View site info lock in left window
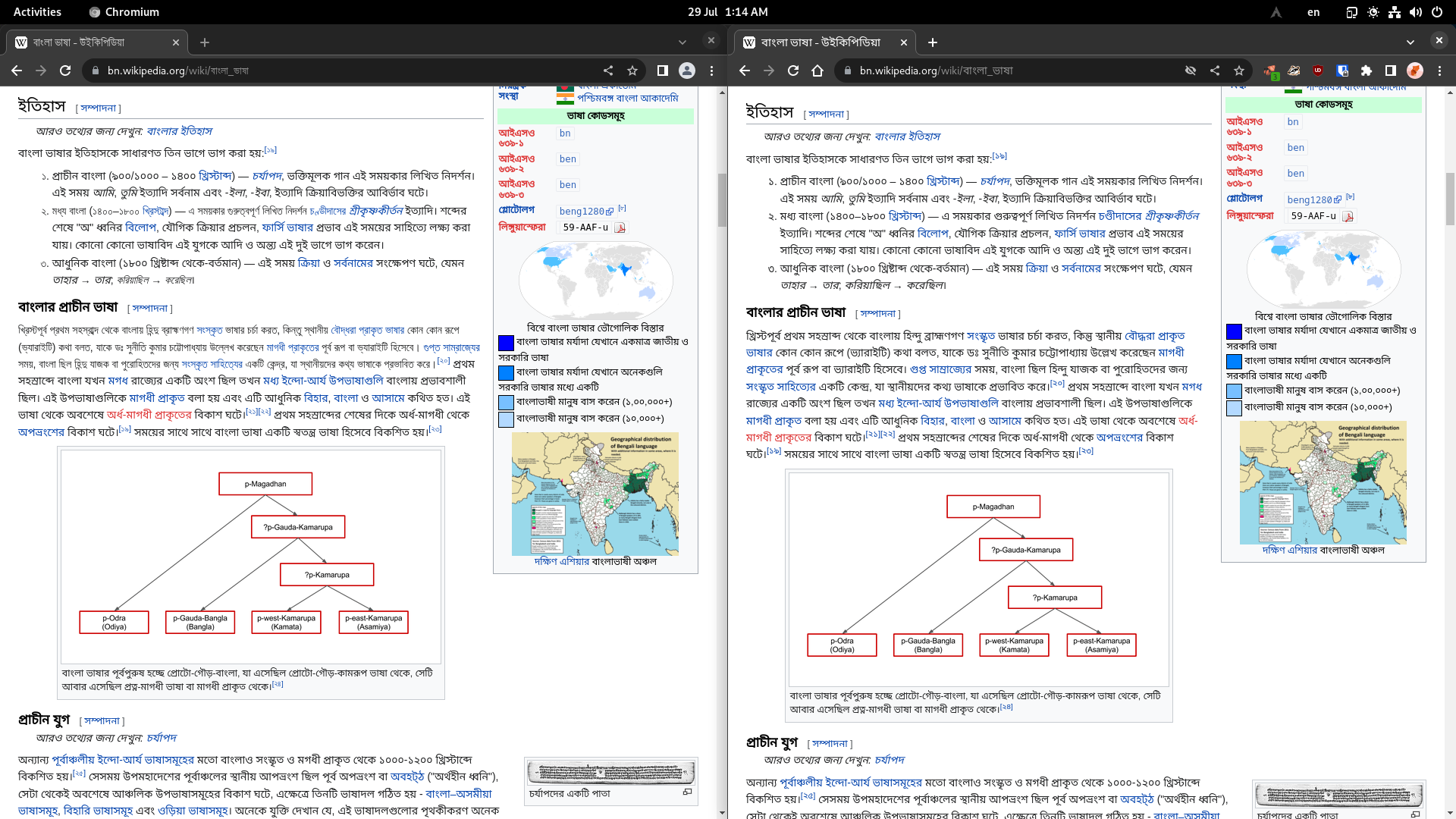 point(95,71)
